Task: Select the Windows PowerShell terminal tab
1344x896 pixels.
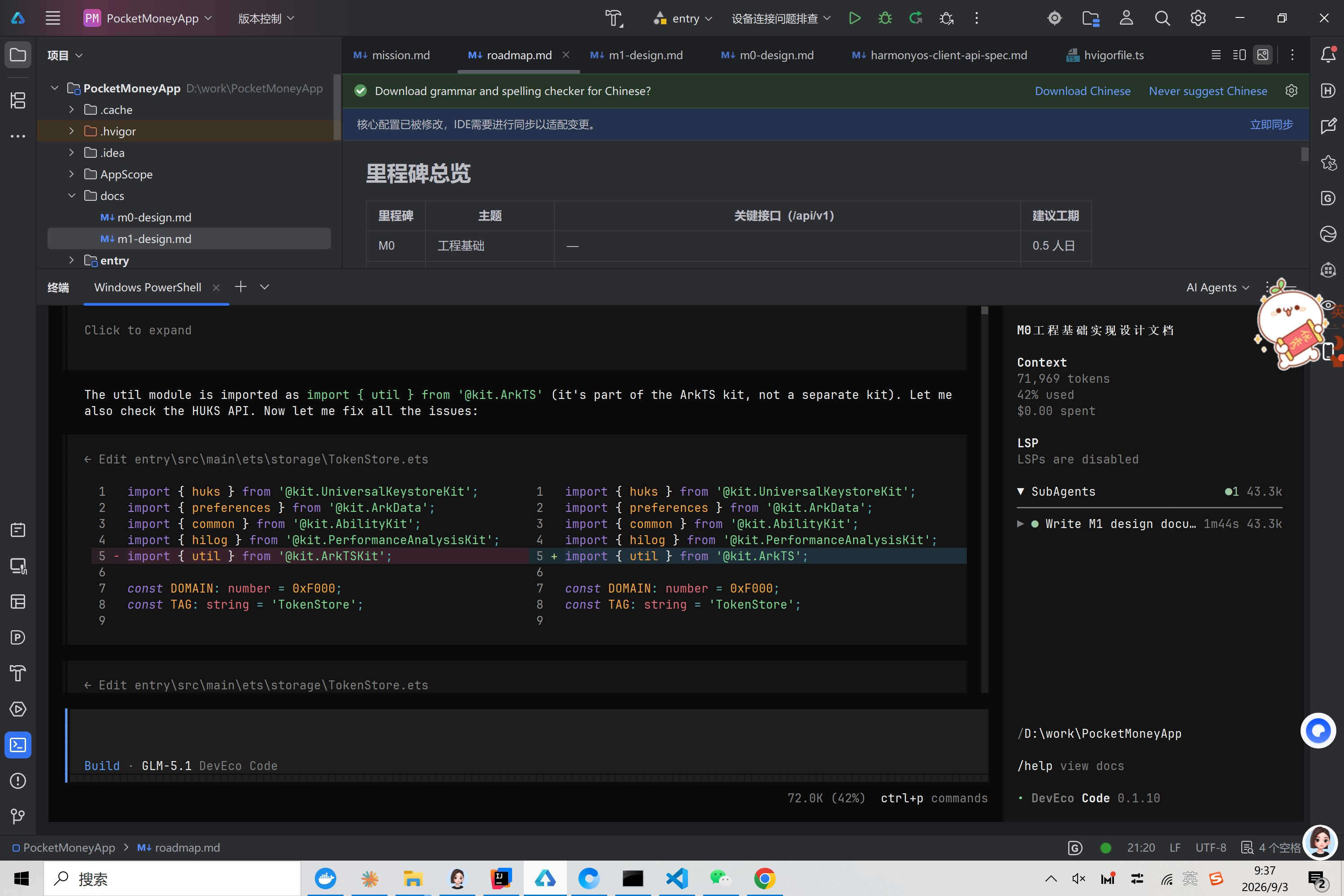Action: pos(148,287)
